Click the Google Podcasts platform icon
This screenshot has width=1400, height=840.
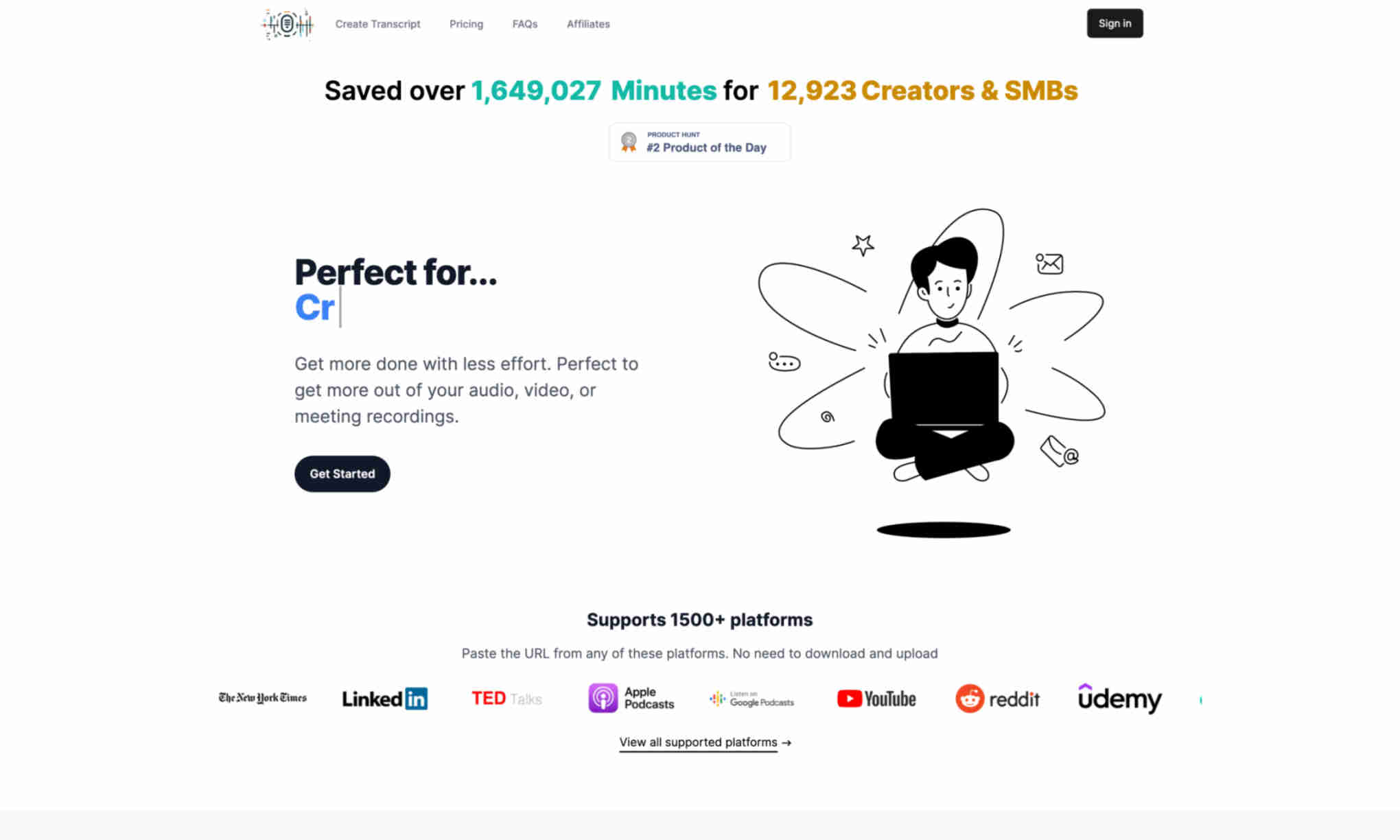point(752,698)
